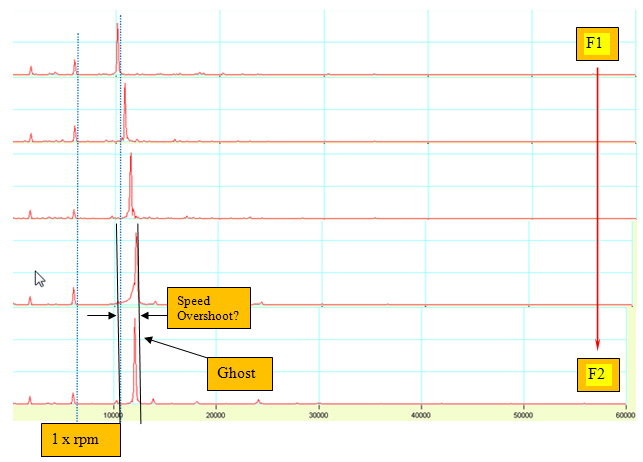The width and height of the screenshot is (643, 462).
Task: Select the broad tall peak in the fourth spectrum
Action: point(136,269)
